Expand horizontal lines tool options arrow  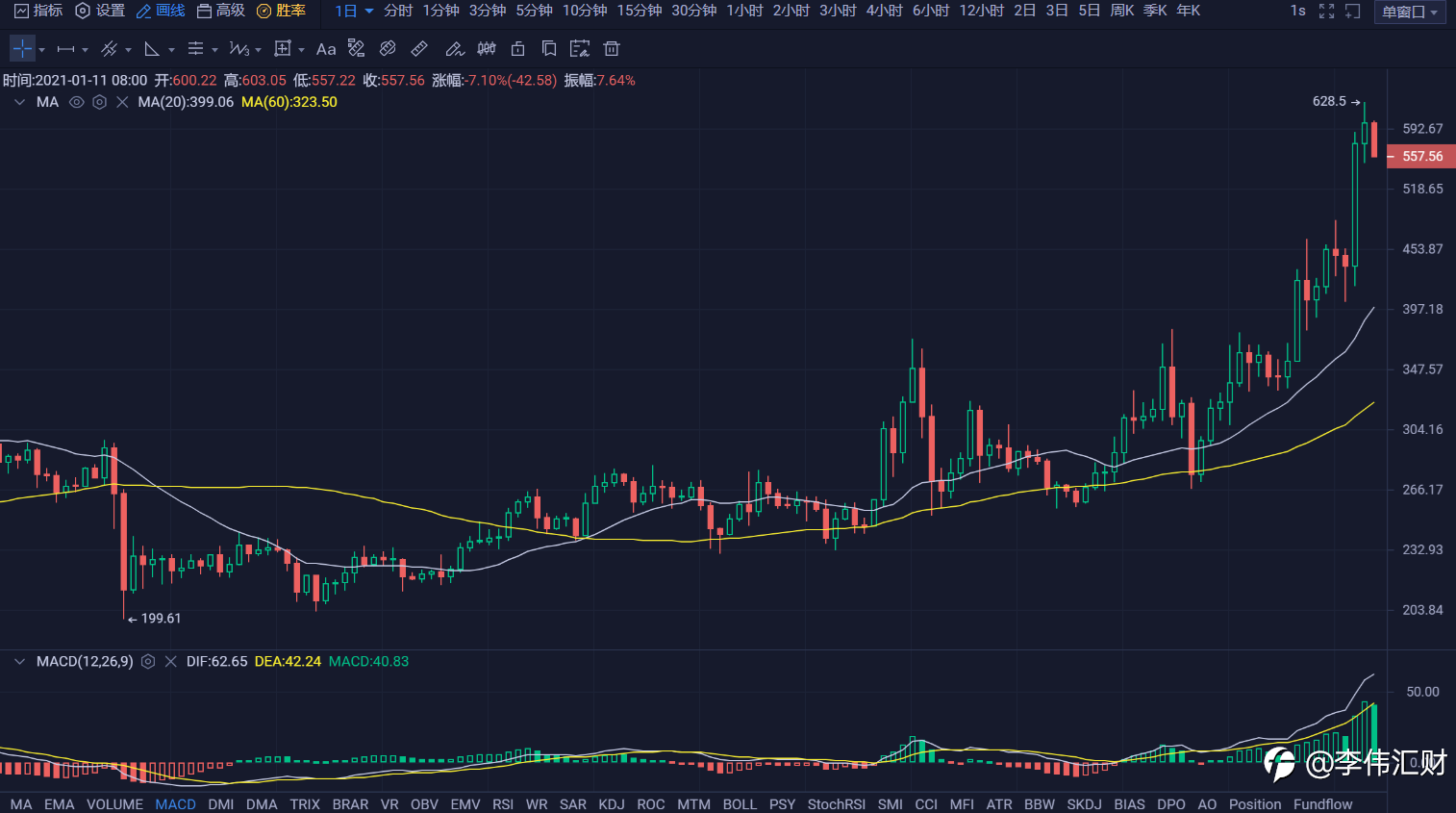pyautogui.click(x=214, y=50)
